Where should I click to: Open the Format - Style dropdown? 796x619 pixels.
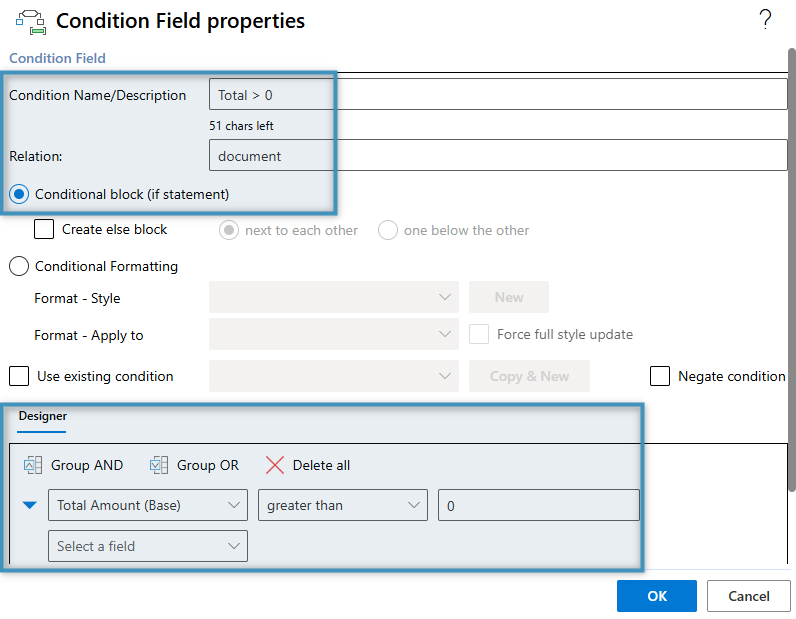pos(334,297)
